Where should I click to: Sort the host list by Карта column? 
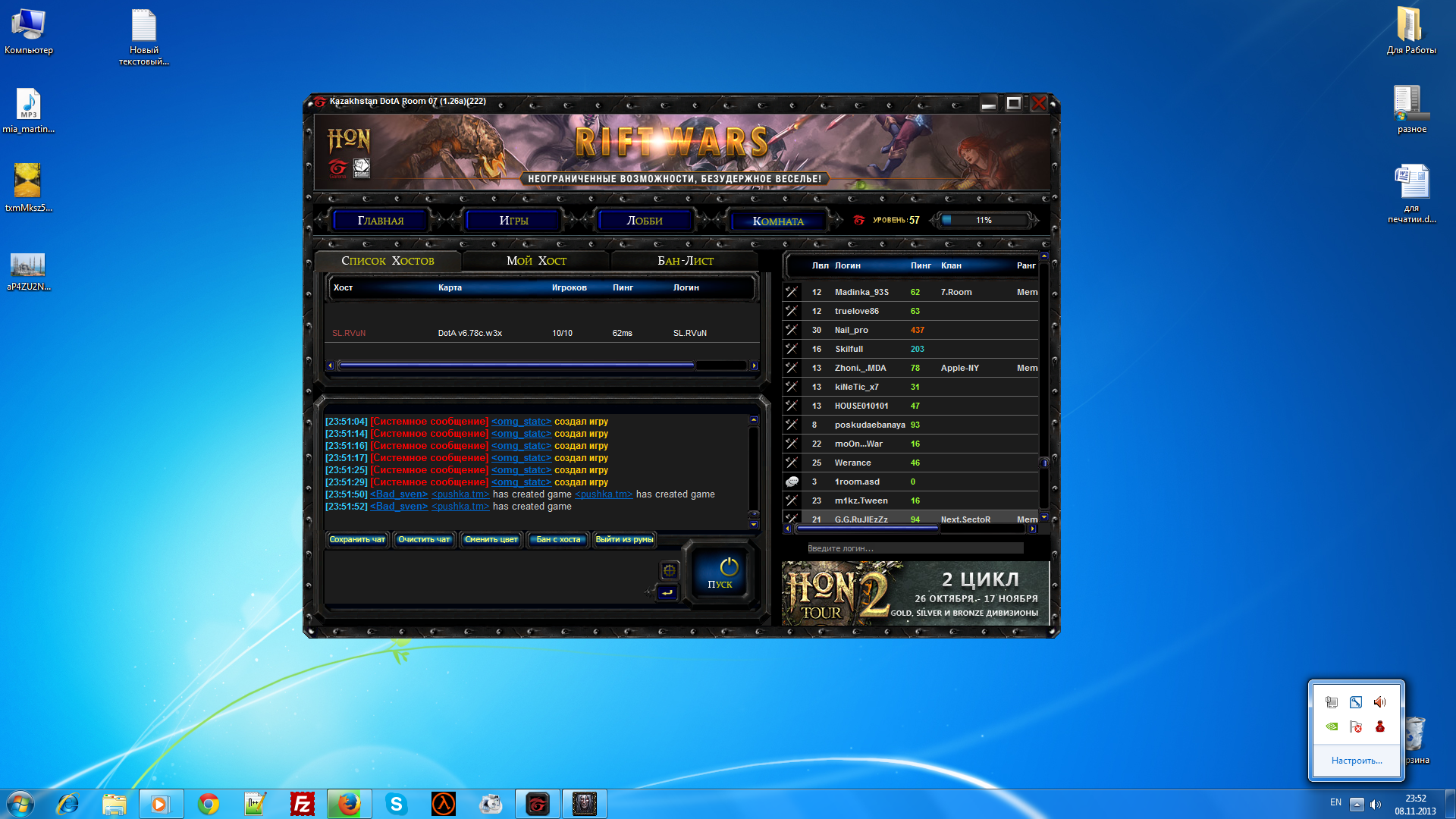tap(450, 287)
